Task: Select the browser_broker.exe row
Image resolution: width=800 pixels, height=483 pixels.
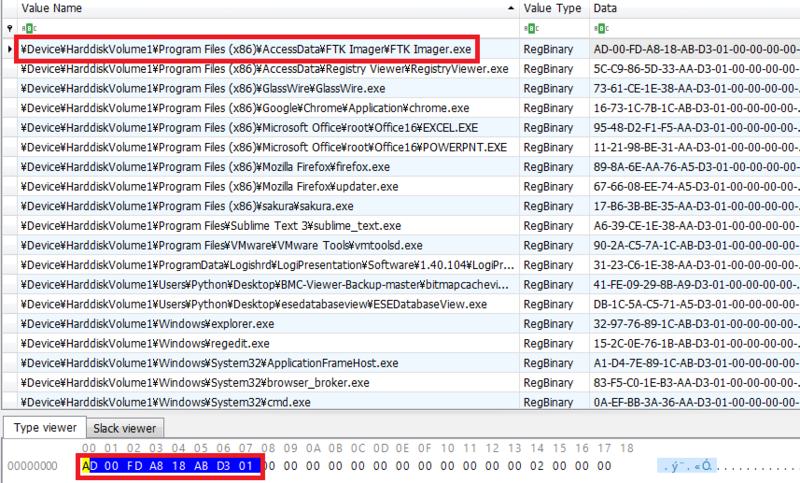Action: click(x=401, y=383)
